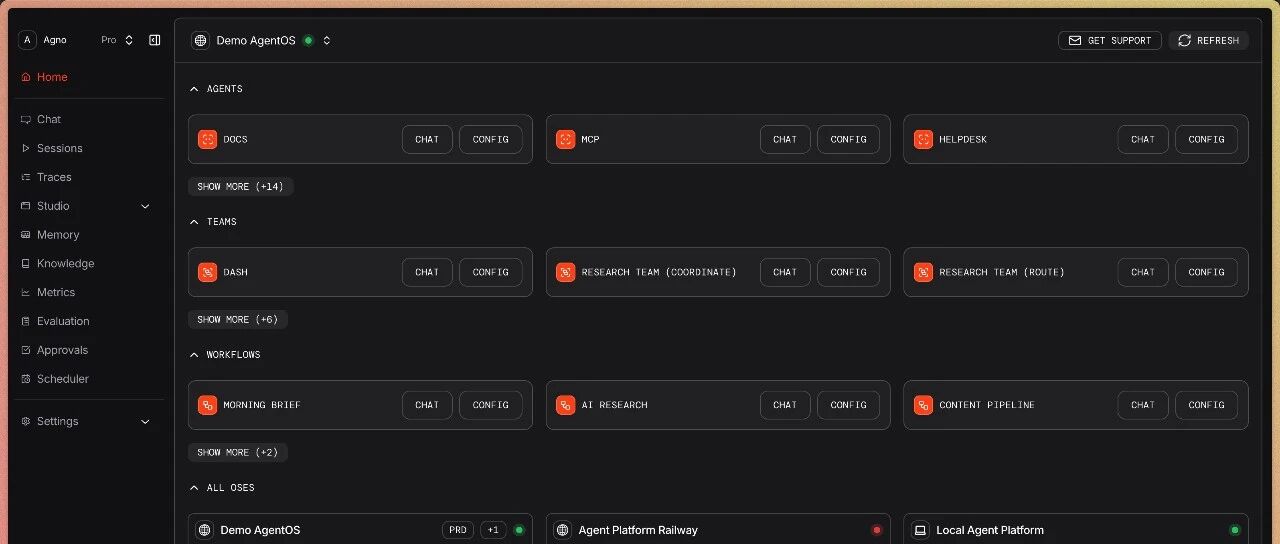This screenshot has width=1280, height=544.
Task: Collapse the sidebar with the panel icon
Action: pos(155,40)
